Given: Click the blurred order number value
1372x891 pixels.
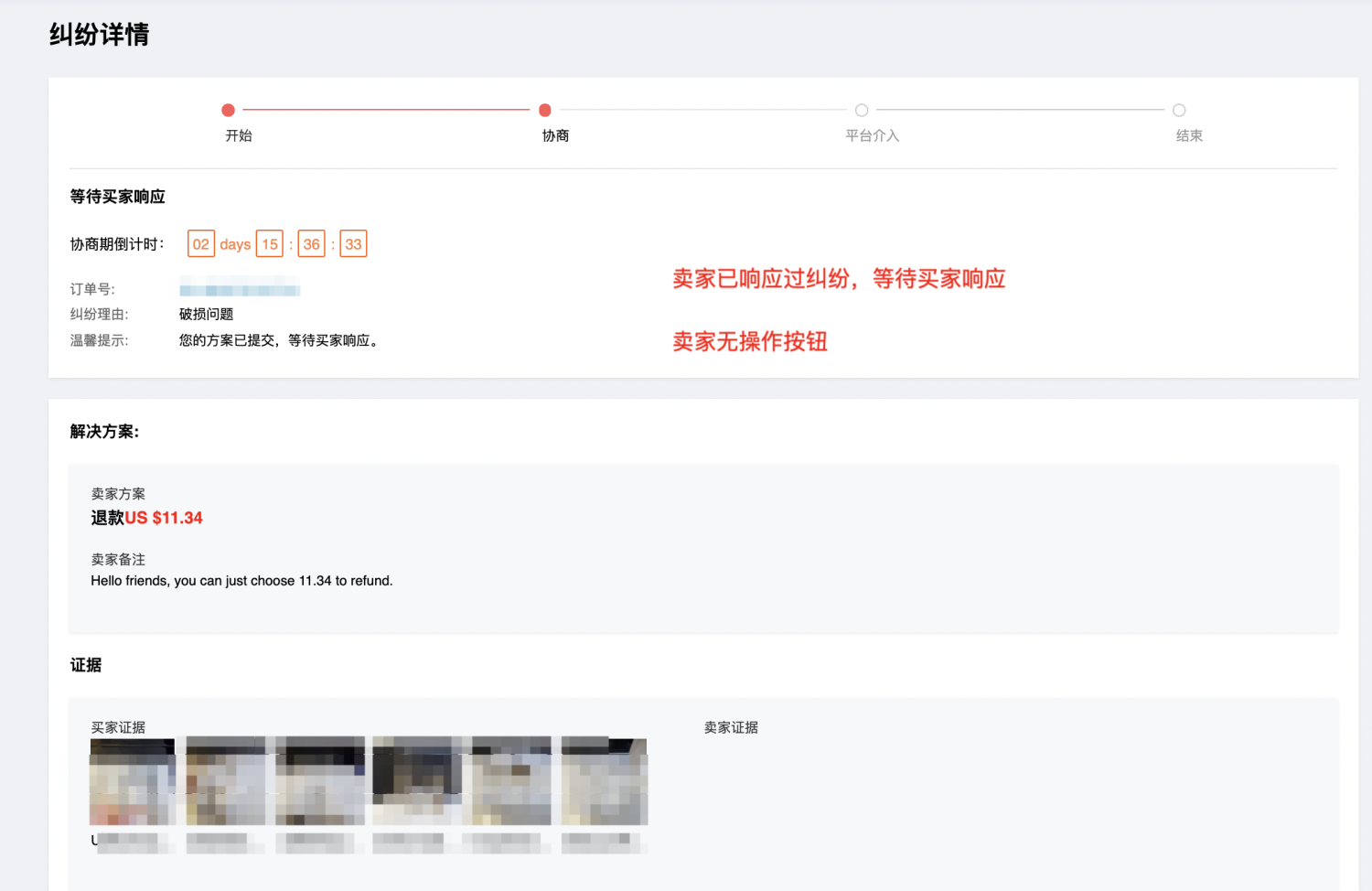Looking at the screenshot, I should pyautogui.click(x=240, y=290).
